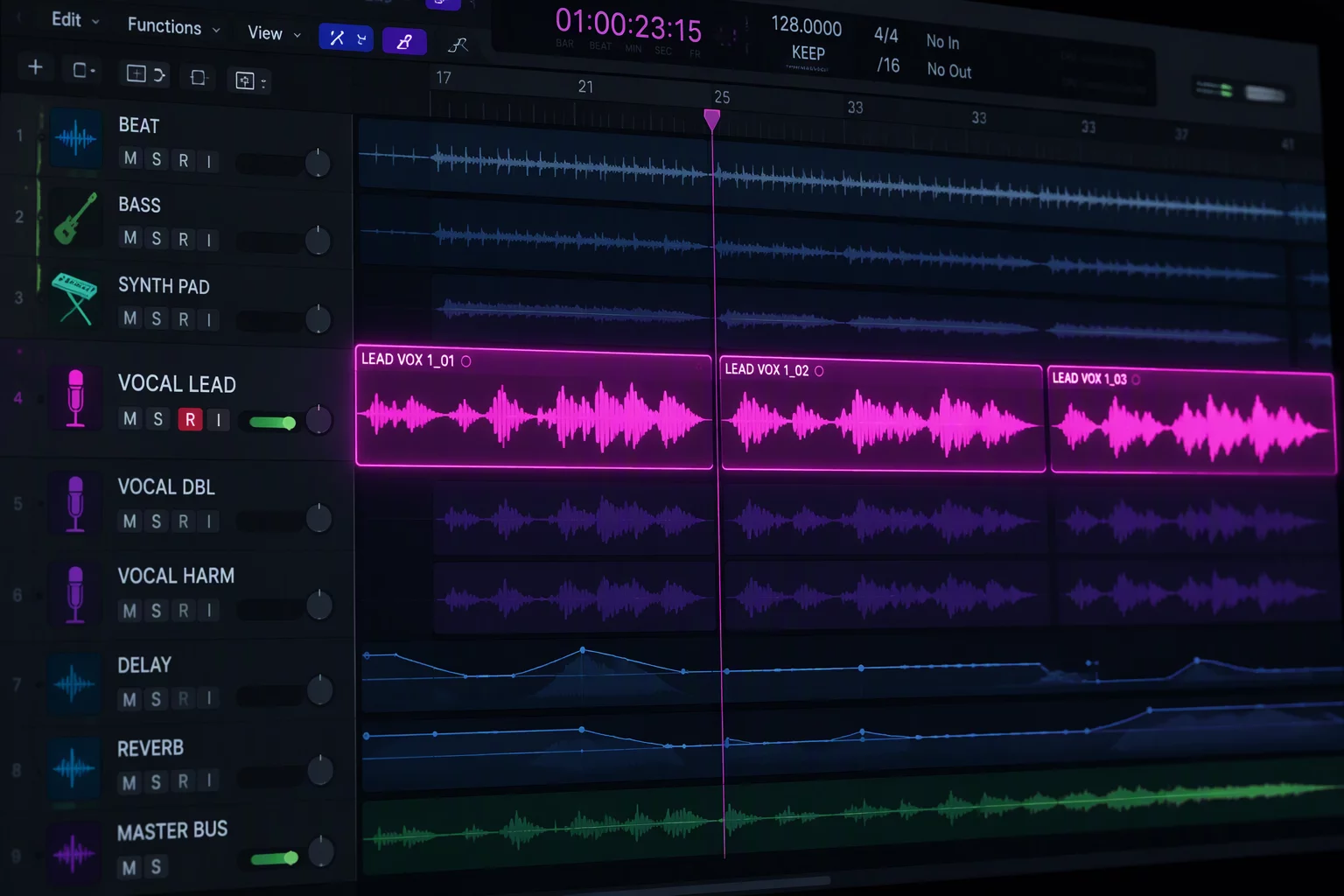Click the tempo value 128.0000

point(806,26)
